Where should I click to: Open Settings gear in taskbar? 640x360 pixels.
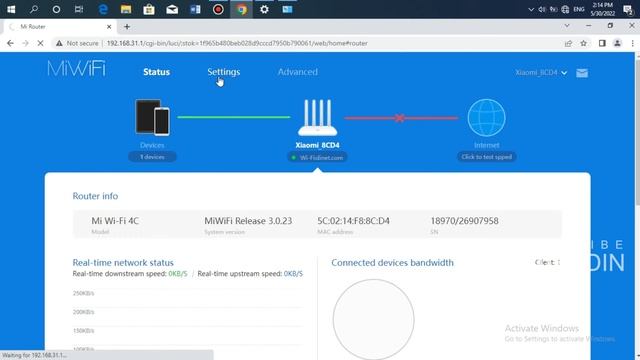click(x=264, y=9)
